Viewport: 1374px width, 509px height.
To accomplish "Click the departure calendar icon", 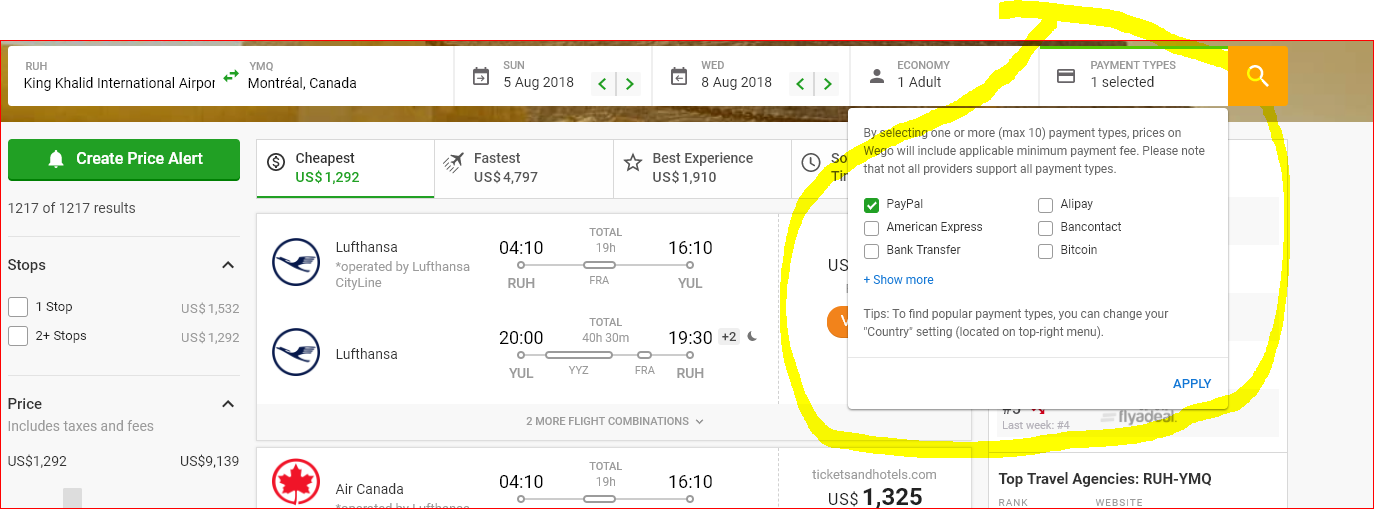I will coord(481,76).
